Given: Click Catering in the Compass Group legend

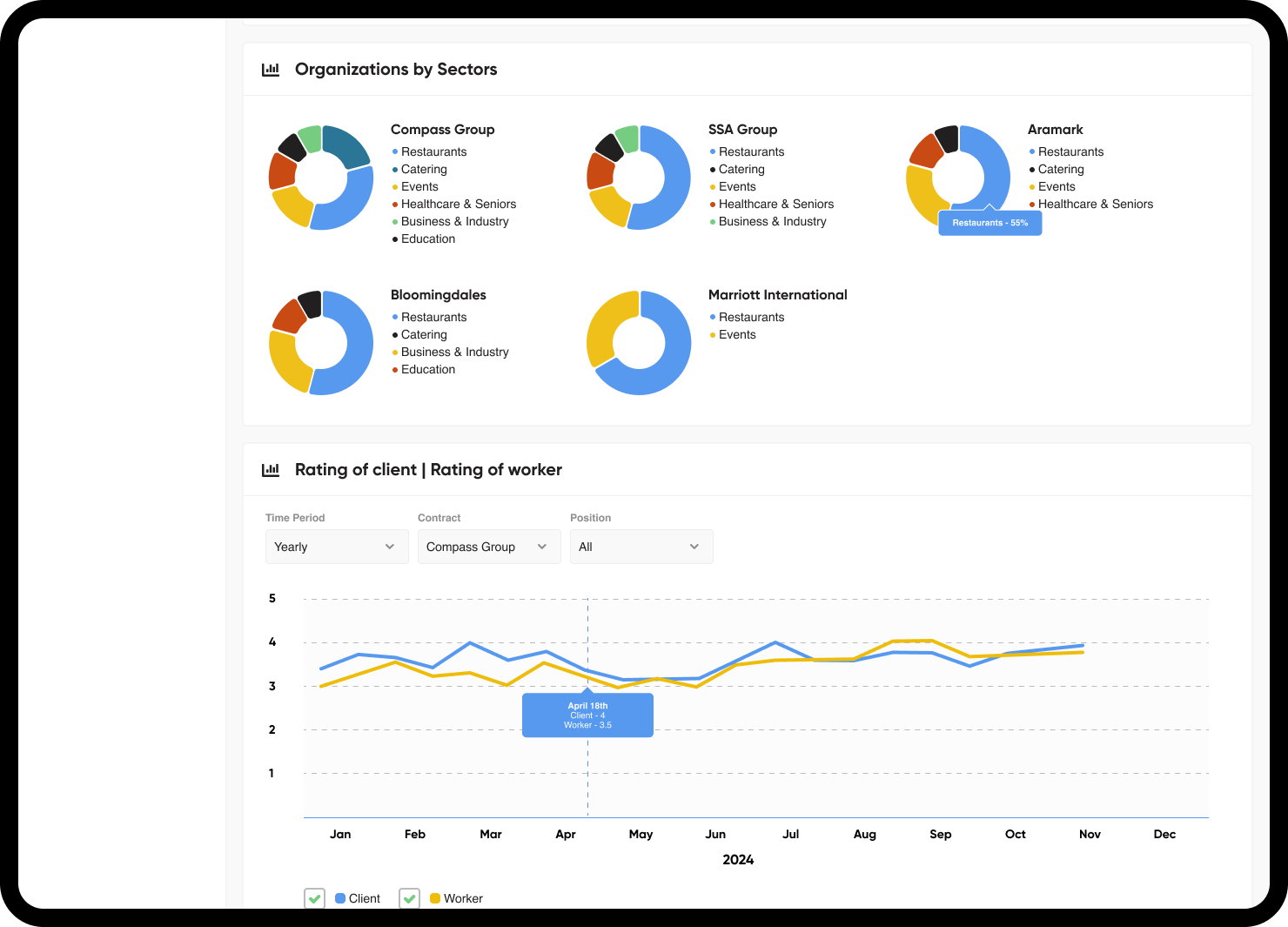Looking at the screenshot, I should [424, 169].
